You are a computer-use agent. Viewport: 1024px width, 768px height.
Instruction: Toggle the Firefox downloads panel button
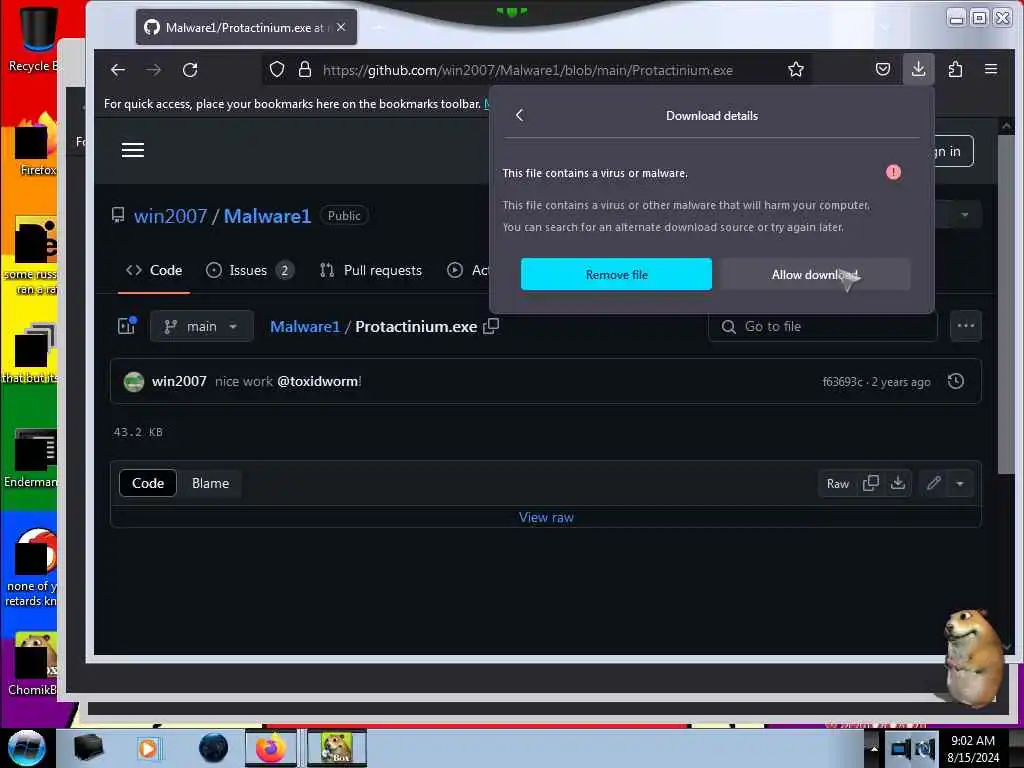tap(918, 69)
